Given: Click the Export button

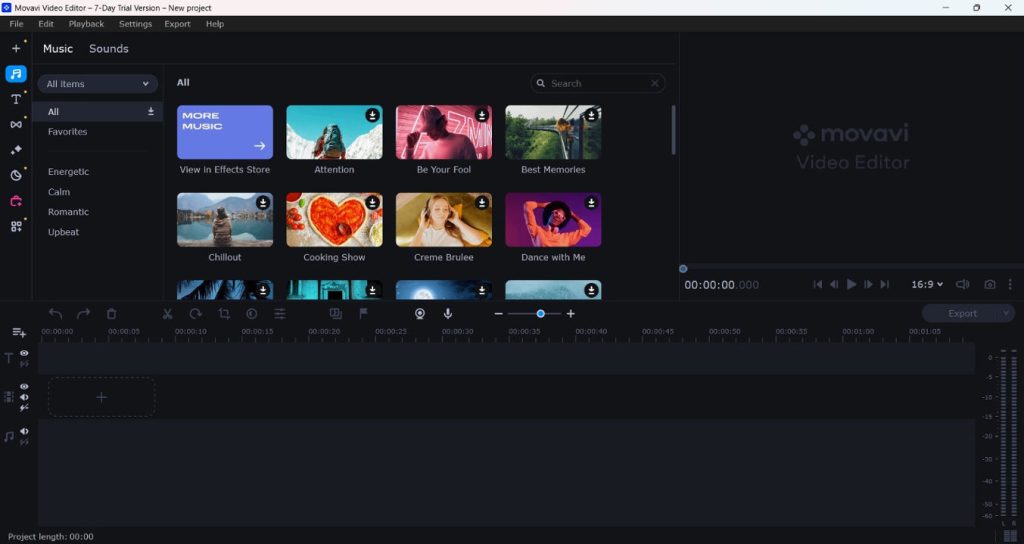Looking at the screenshot, I should click(x=962, y=313).
